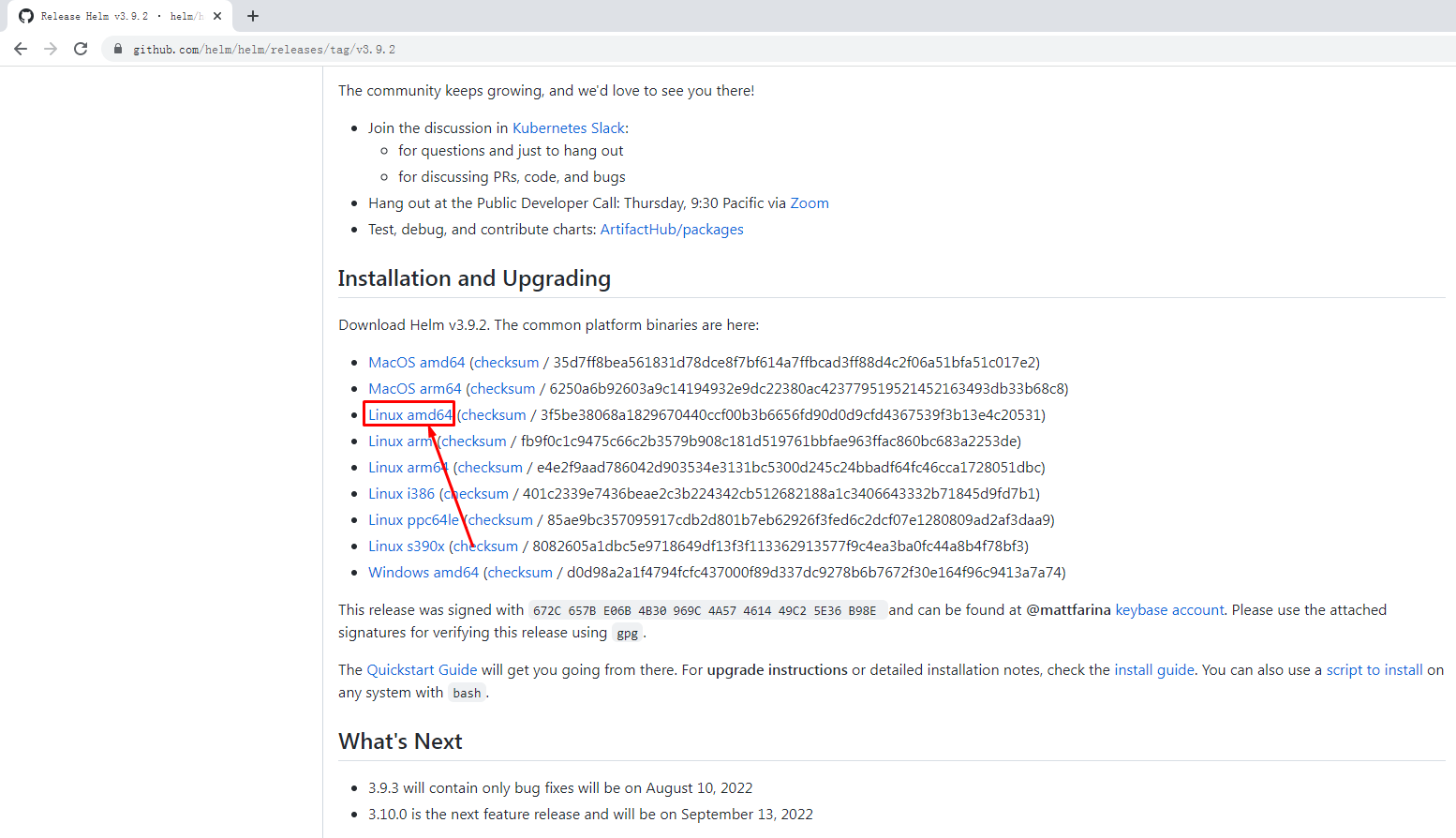The image size is (1456, 838).
Task: Open checksum link for MacOS amd64
Action: point(507,362)
